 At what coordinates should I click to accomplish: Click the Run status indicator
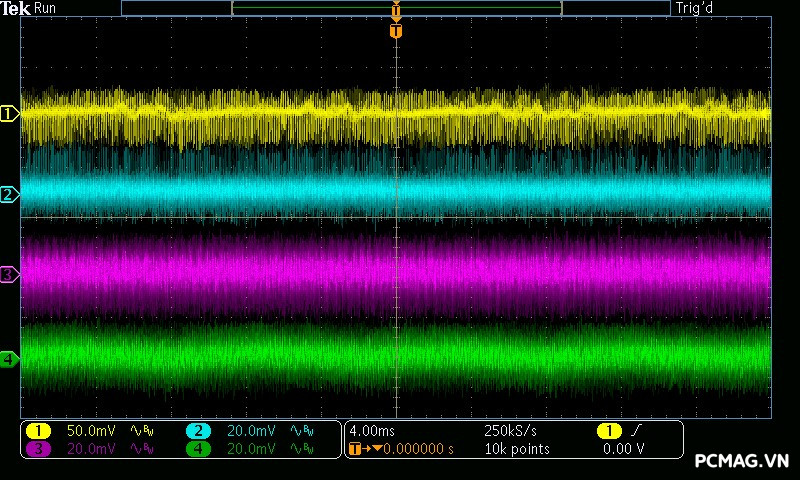click(47, 8)
